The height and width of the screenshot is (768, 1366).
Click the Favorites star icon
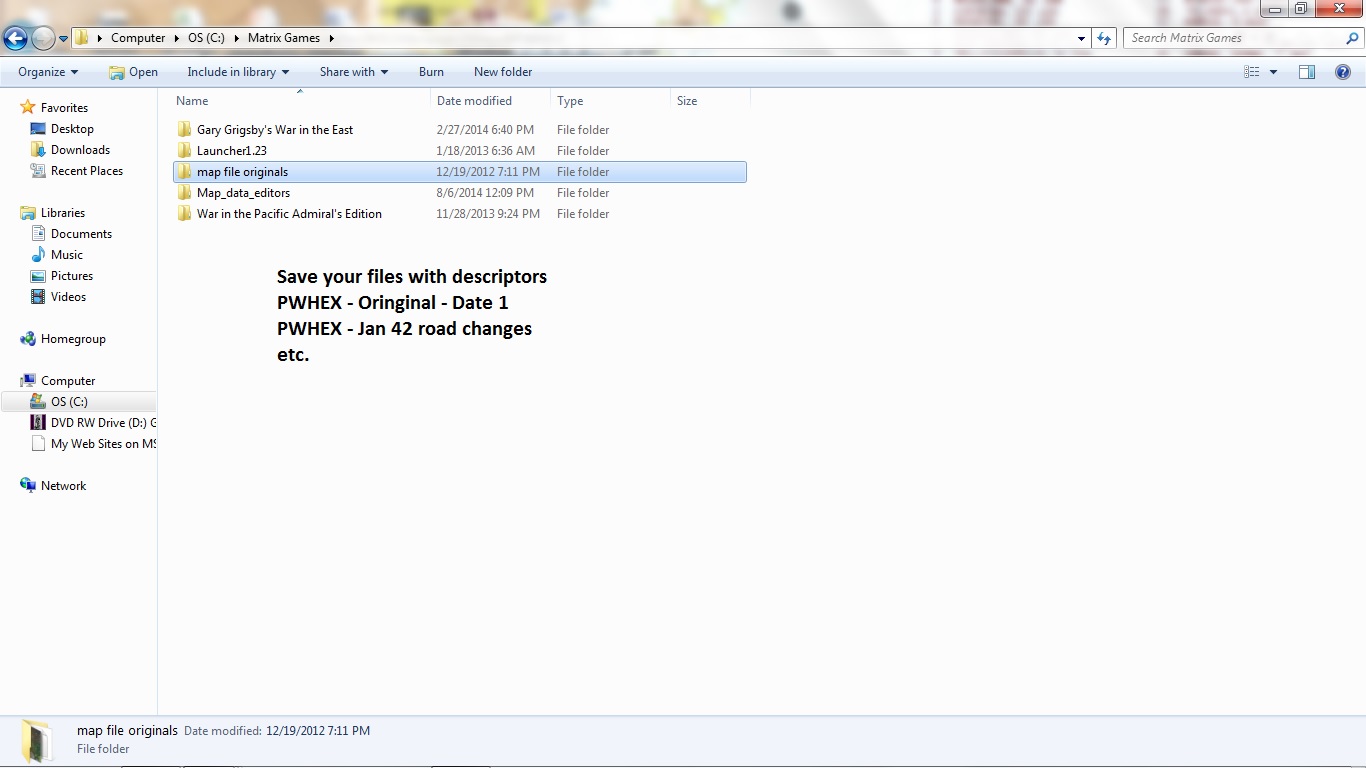[28, 108]
